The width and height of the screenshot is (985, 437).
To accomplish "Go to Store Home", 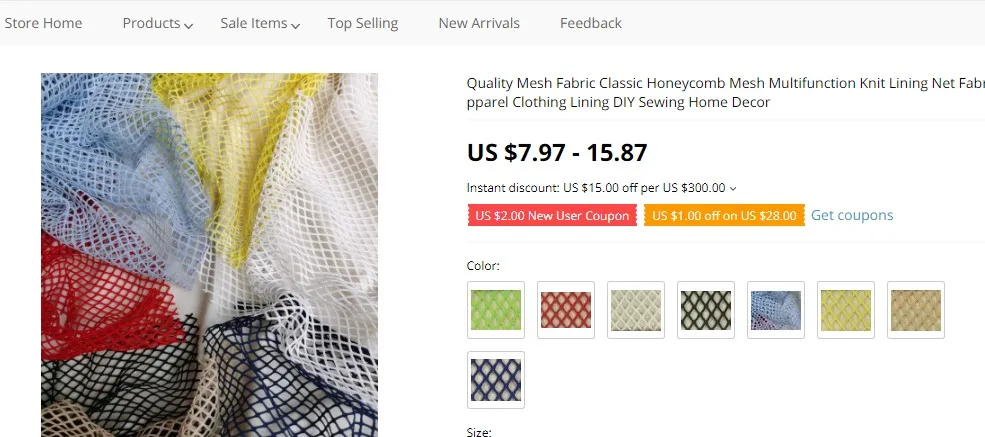I will click(x=43, y=23).
